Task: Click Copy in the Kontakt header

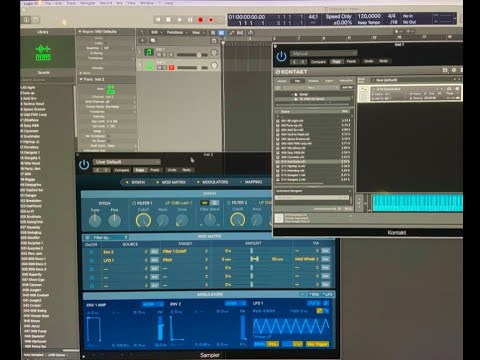Action: point(336,62)
